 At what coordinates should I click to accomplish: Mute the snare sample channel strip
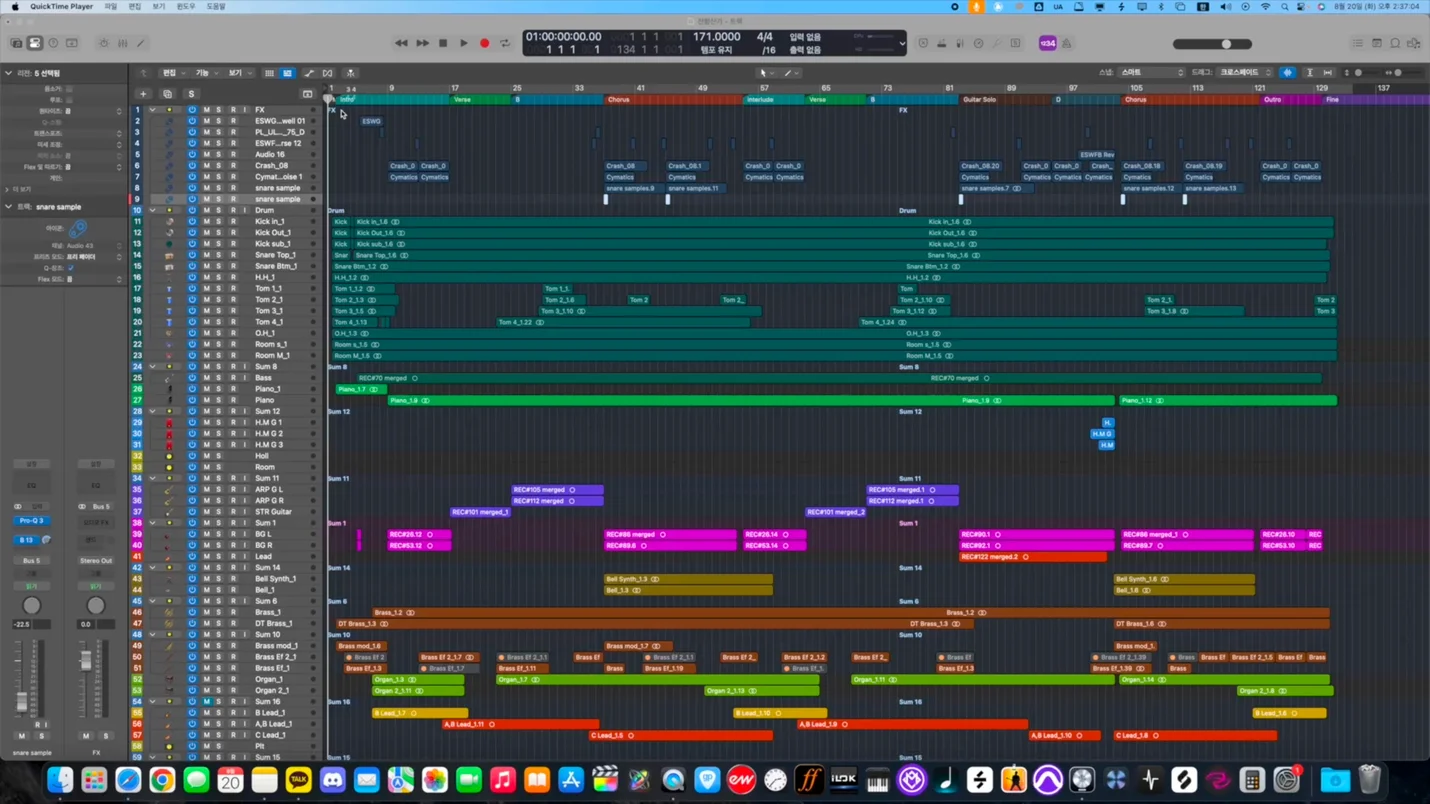(22, 736)
